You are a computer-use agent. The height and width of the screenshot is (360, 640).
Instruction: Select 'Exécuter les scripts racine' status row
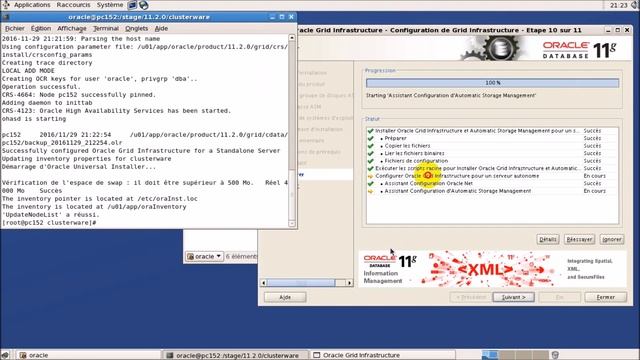[x=492, y=168]
